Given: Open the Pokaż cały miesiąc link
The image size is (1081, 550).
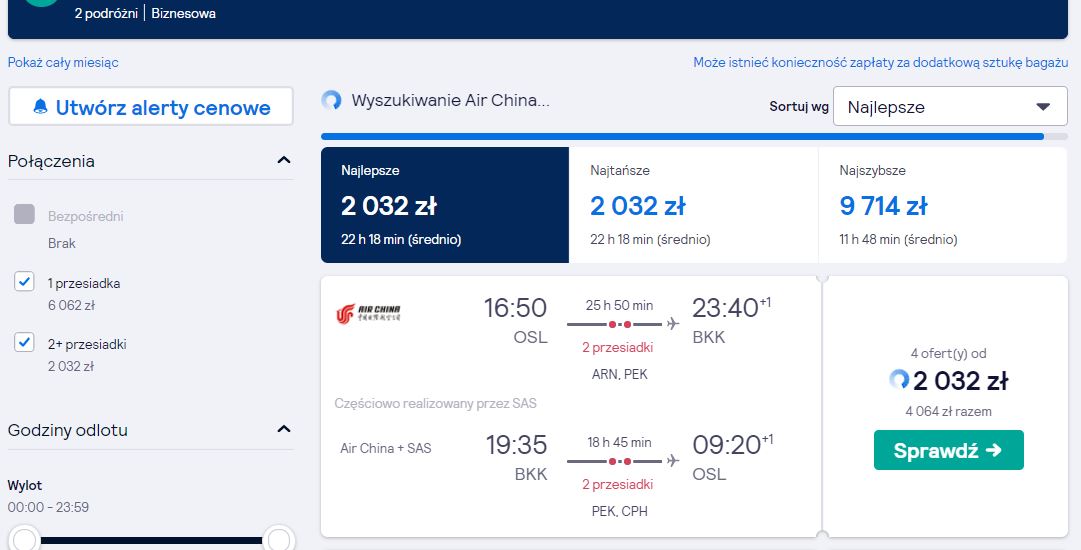Looking at the screenshot, I should point(63,62).
